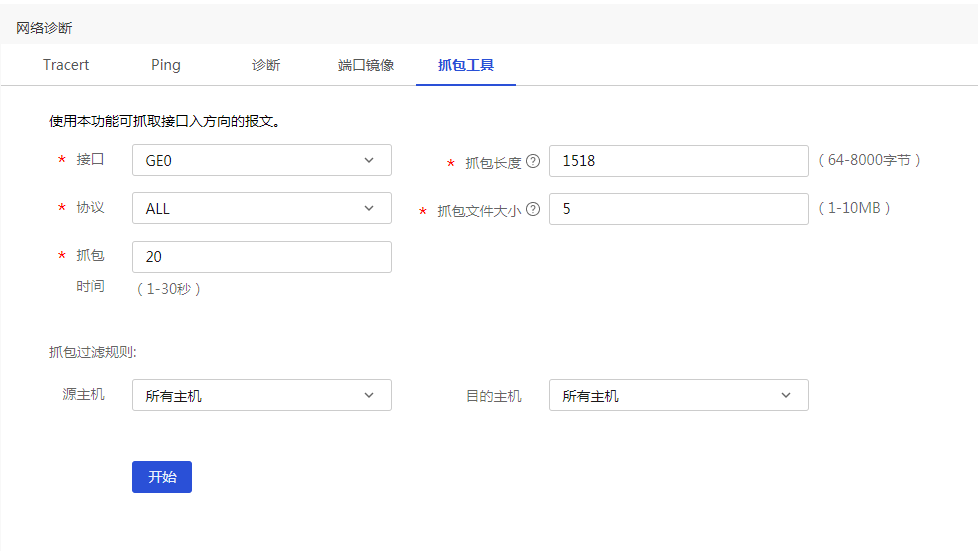Click help icon next to 抓包文件大小
Screen dimensions: 978x551
[x=533, y=210]
